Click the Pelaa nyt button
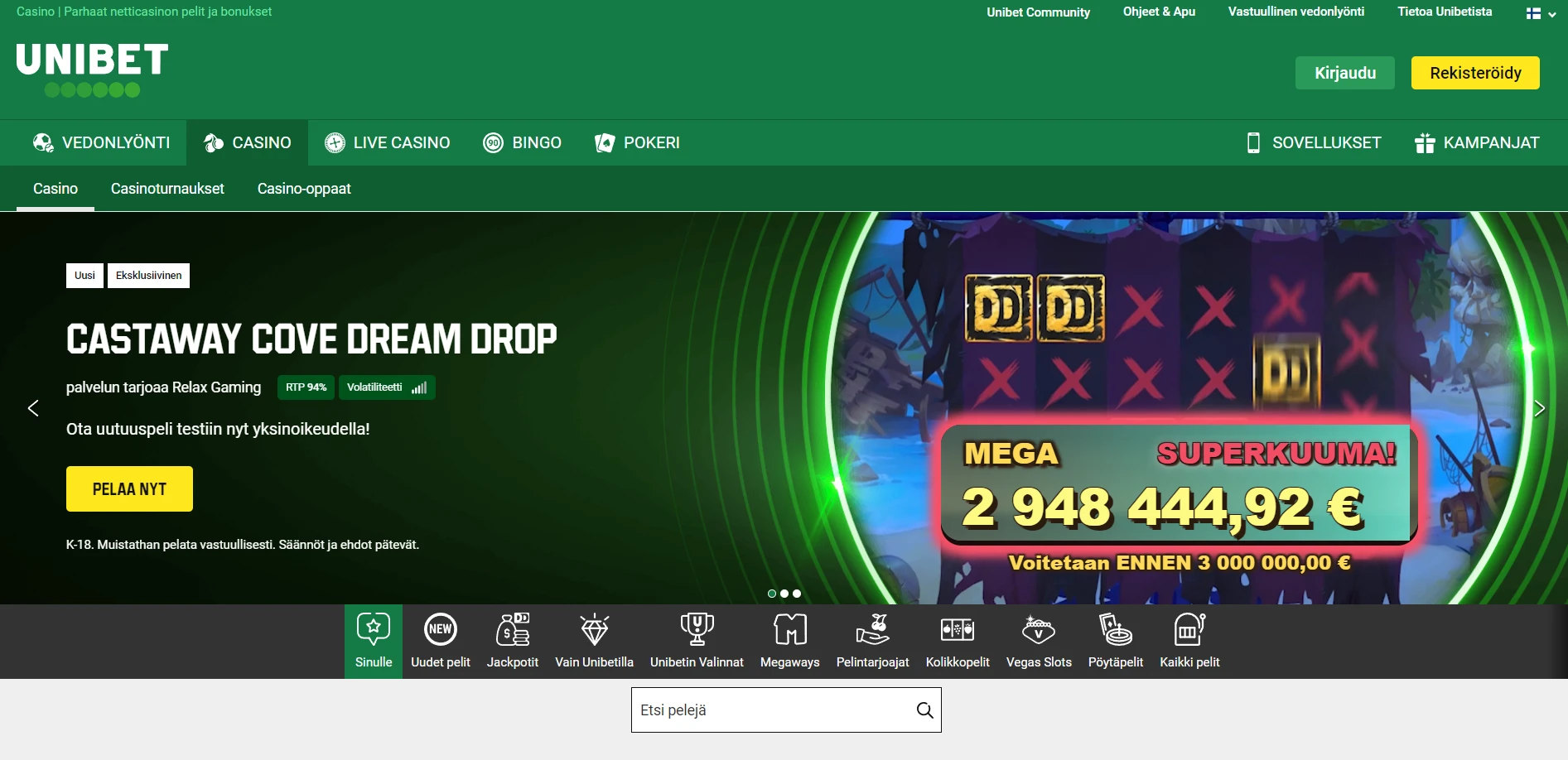Screen dimensions: 1568x760 click(x=129, y=488)
